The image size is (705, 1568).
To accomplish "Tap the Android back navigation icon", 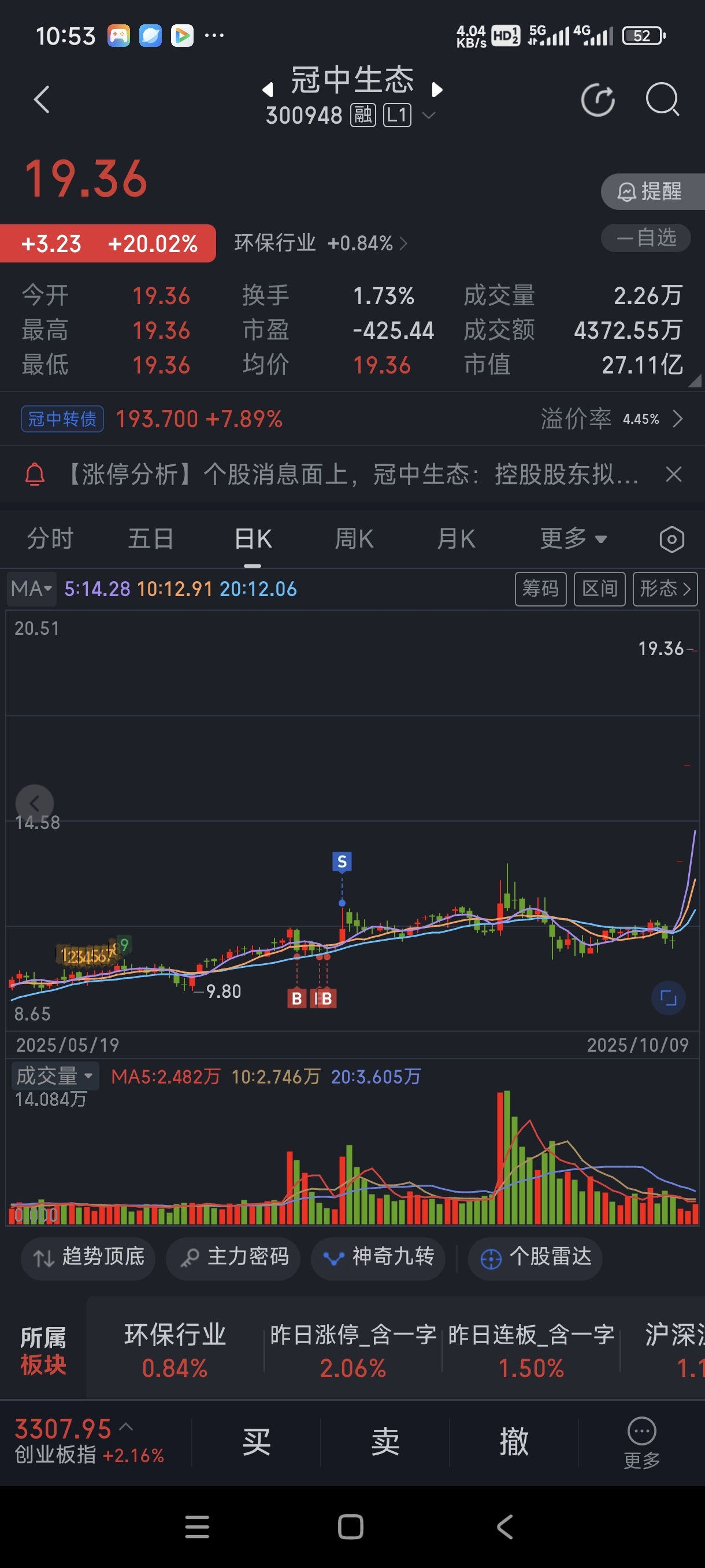I will (x=504, y=1526).
